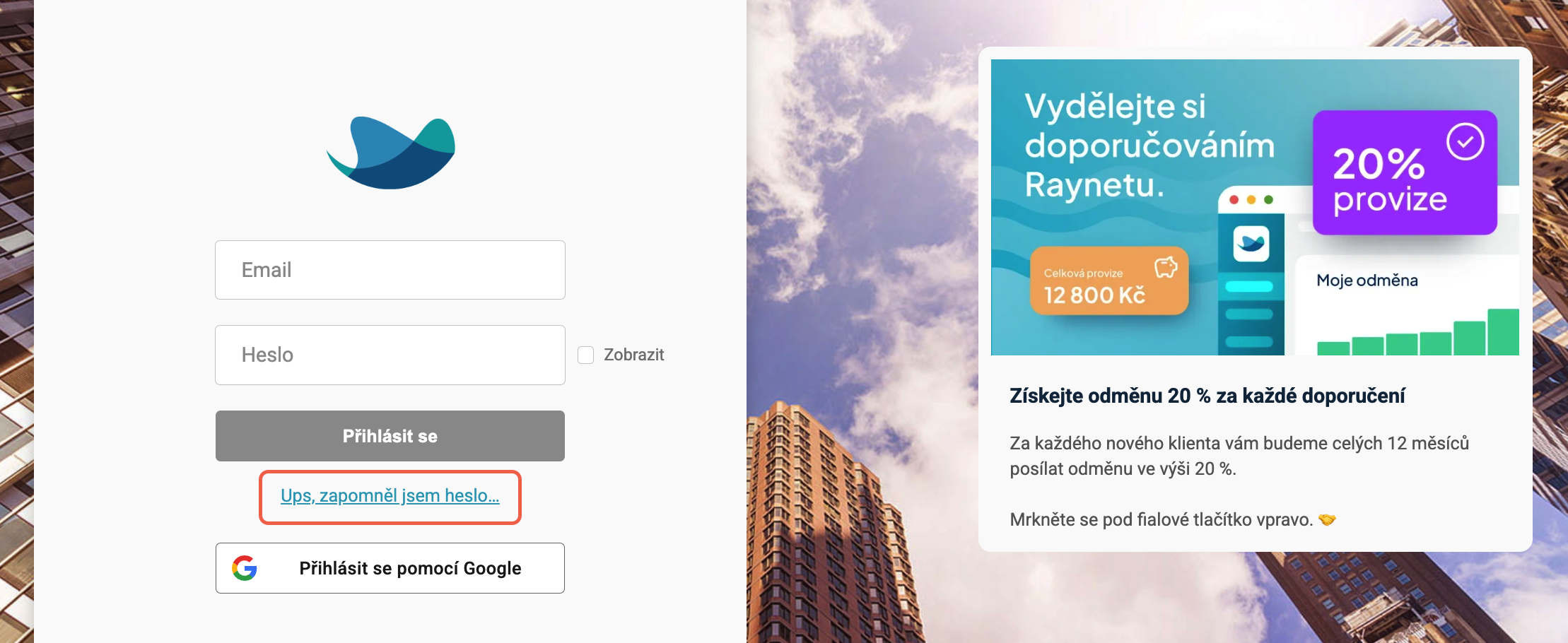Open the 'Ups, zapomněl jsem heslo…' link
This screenshot has height=643, width=1568.
click(x=390, y=496)
